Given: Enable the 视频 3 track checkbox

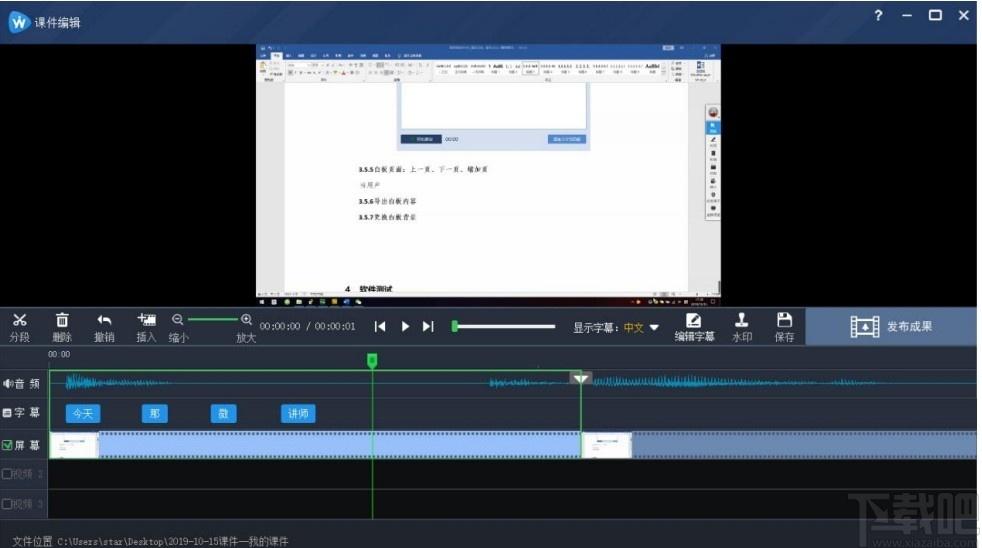Looking at the screenshot, I should 7,504.
